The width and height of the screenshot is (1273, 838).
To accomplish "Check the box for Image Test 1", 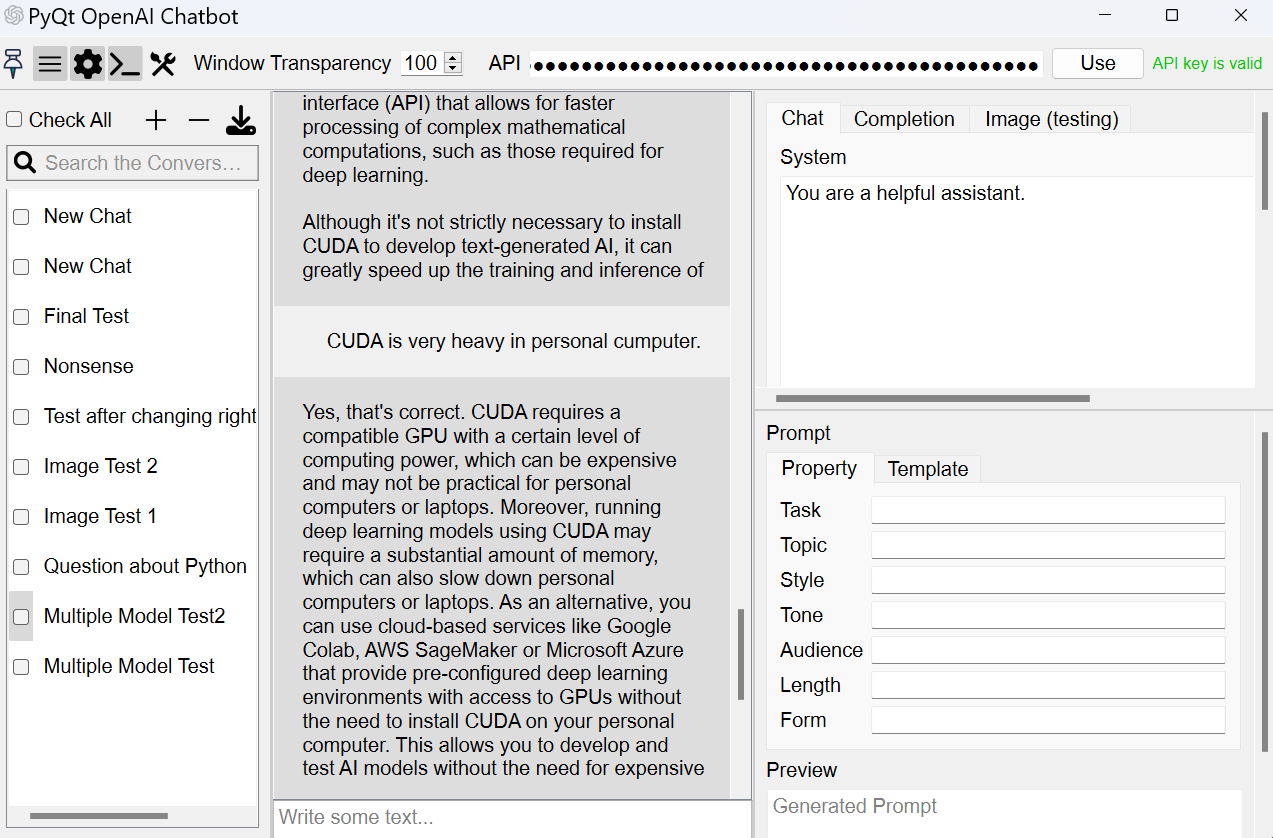I will tap(21, 517).
